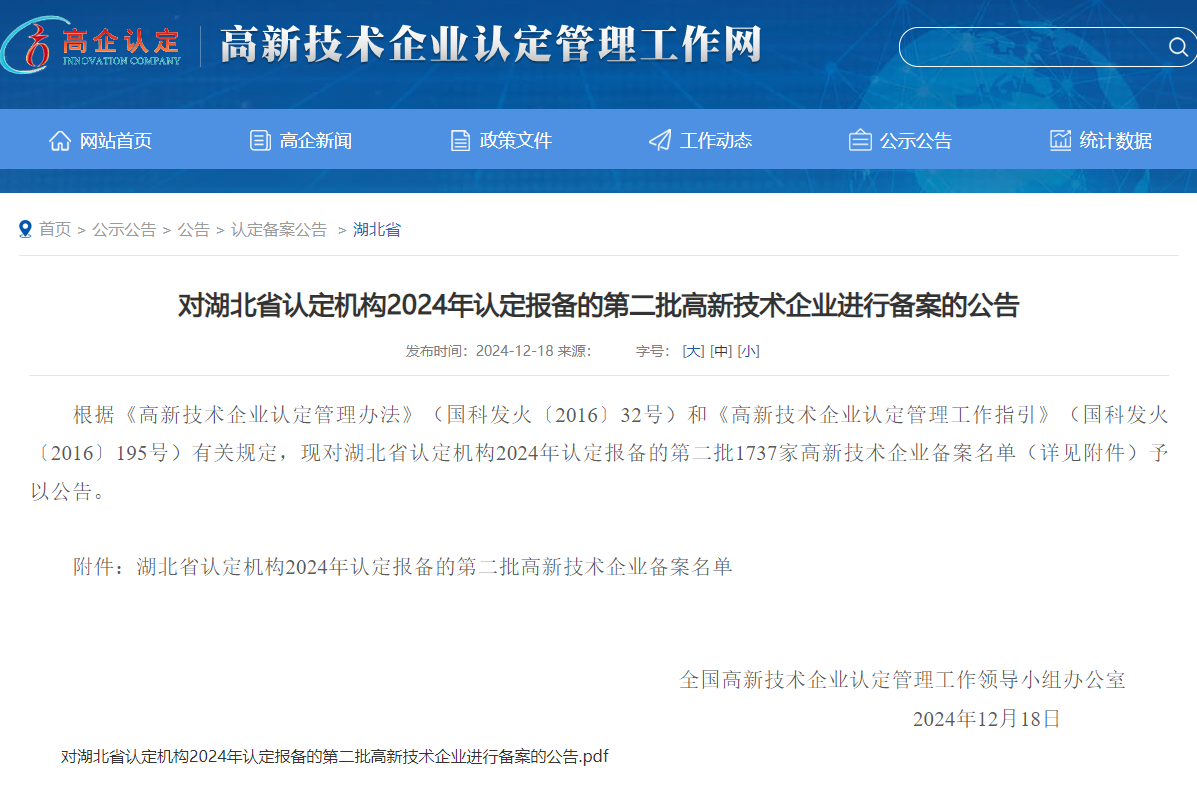Click the 全国高新技术企业认定管理工作领导小组办公室 signature

902,680
